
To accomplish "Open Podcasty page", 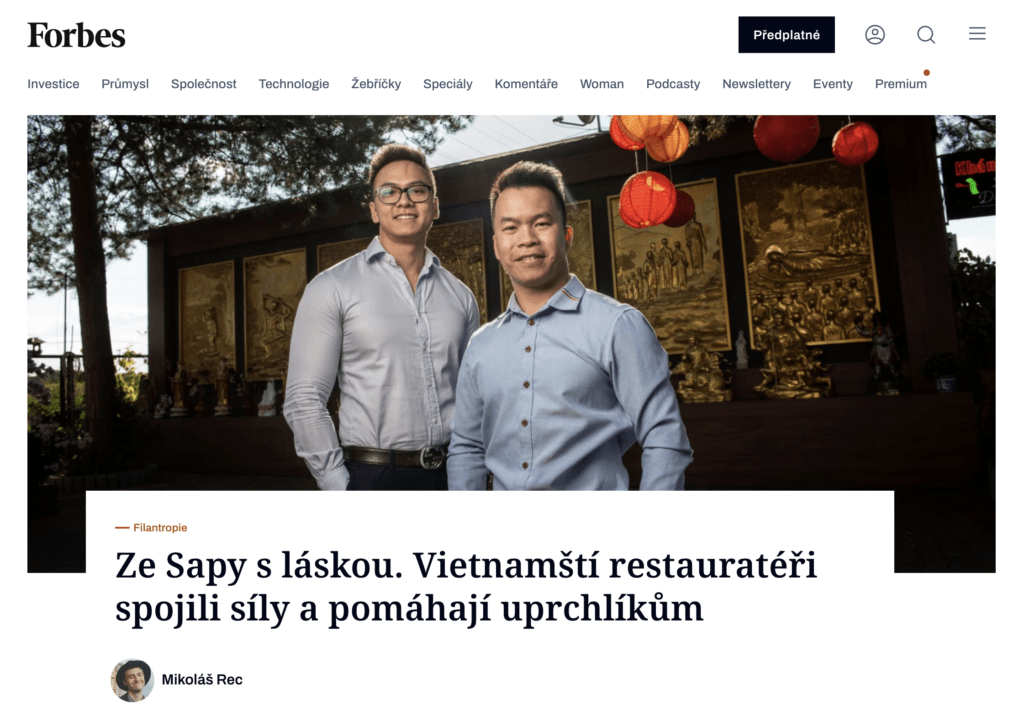I will [673, 84].
